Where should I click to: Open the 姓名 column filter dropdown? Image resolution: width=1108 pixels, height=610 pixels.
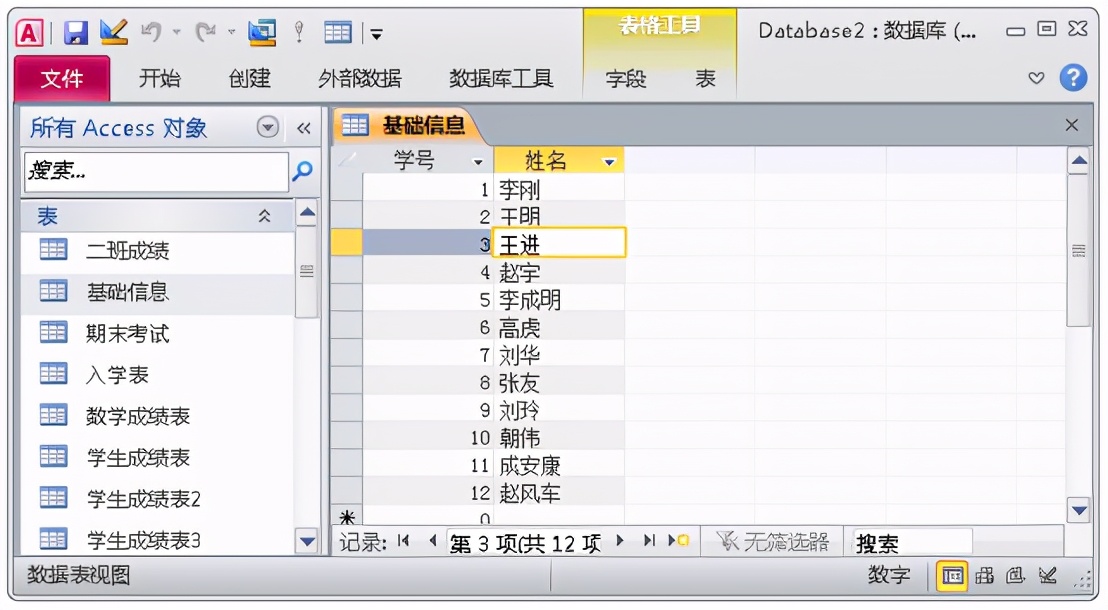(609, 160)
